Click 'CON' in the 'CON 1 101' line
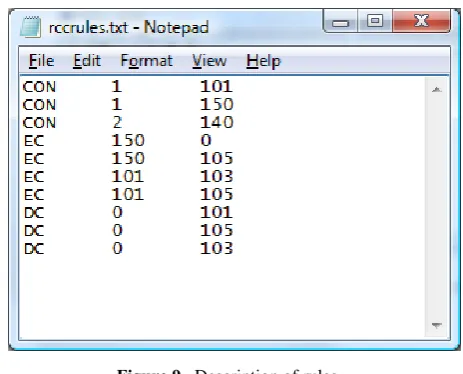Image resolution: width=463 pixels, height=374 pixels. pos(39,87)
